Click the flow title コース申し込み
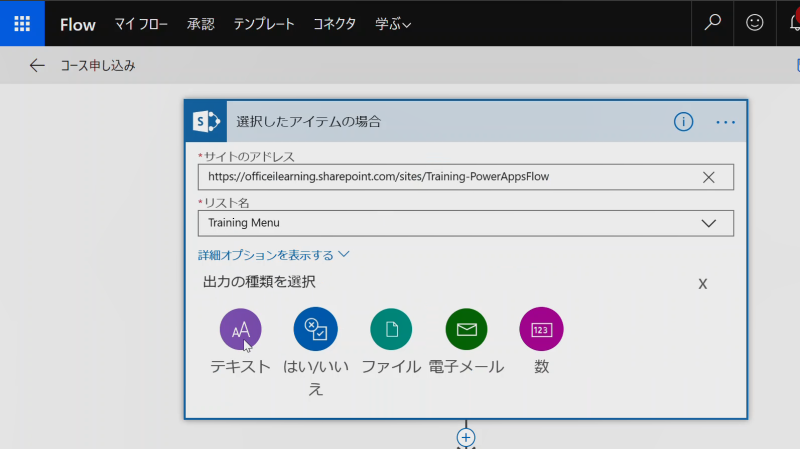The width and height of the screenshot is (800, 449). click(x=98, y=65)
